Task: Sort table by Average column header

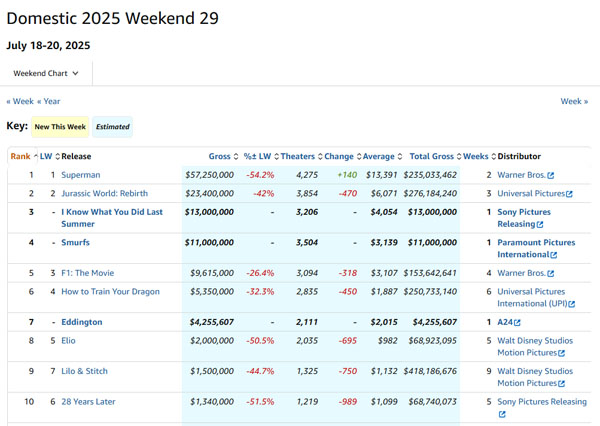Action: click(x=382, y=156)
